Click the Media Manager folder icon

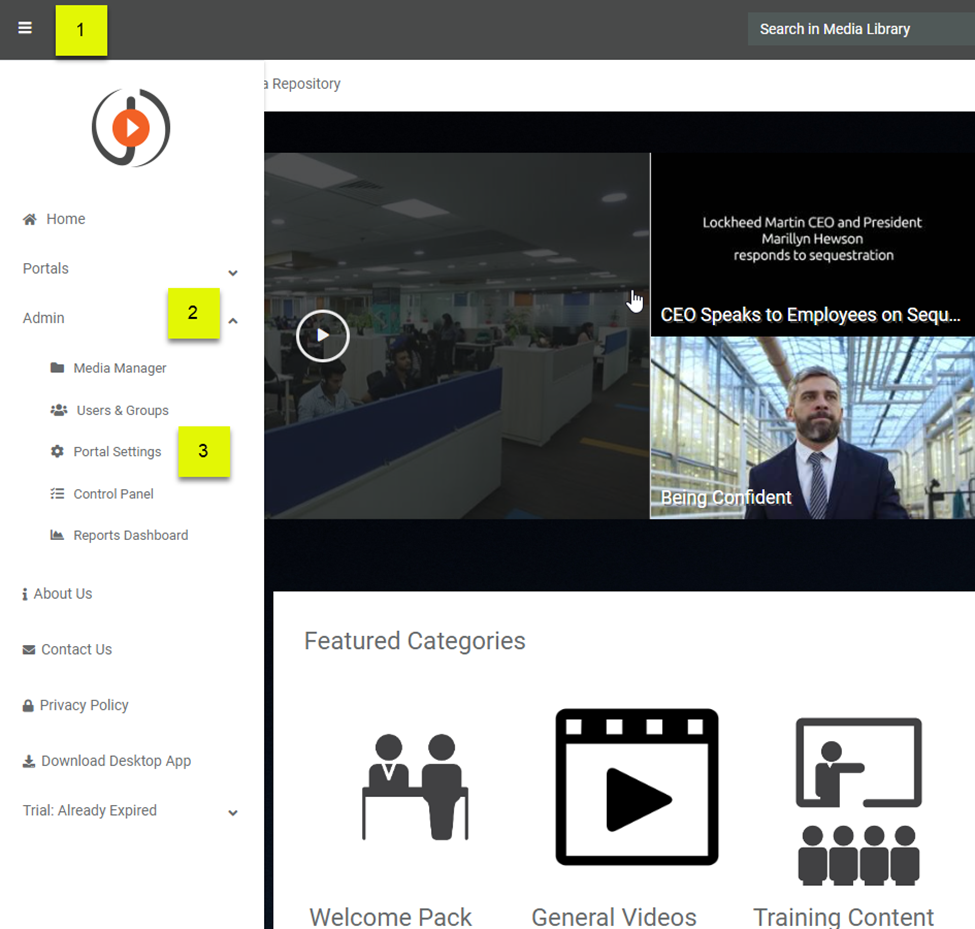[x=57, y=368]
